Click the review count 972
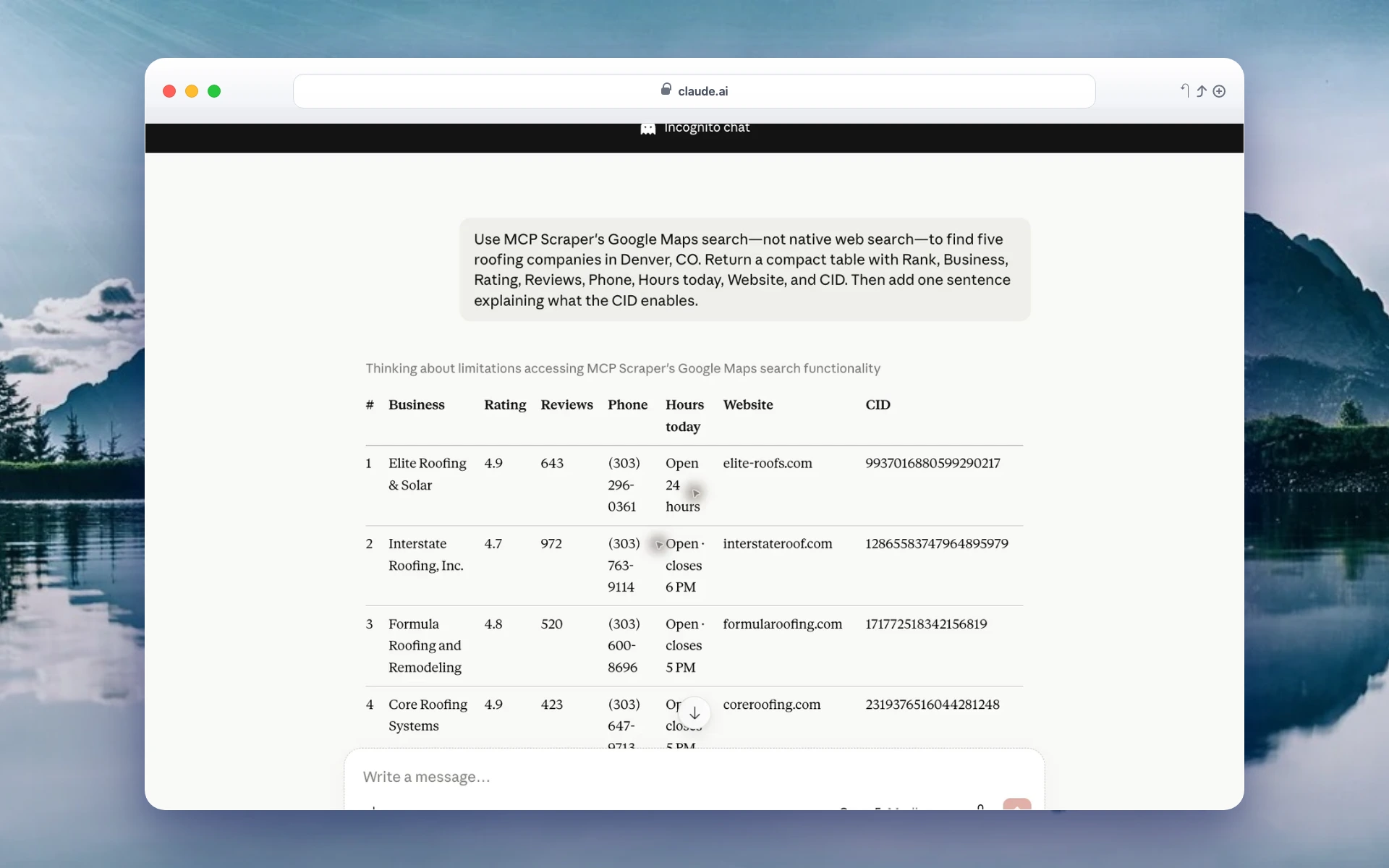Image resolution: width=1389 pixels, height=868 pixels. [551, 543]
